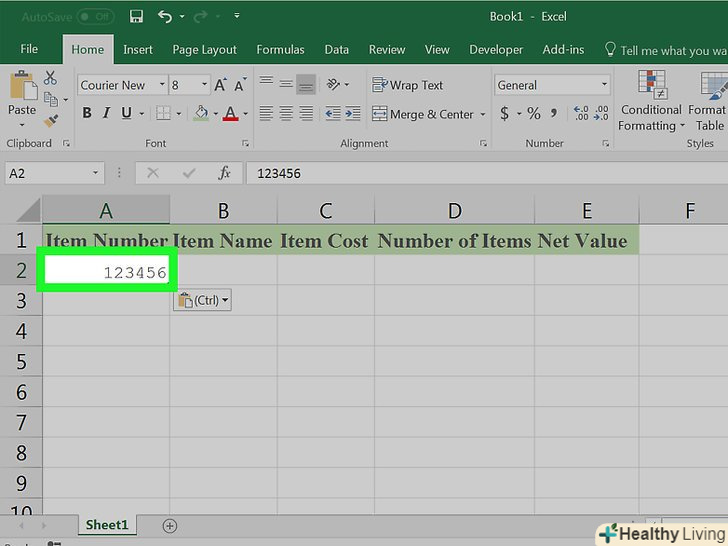Toggle the AutoSave switch
This screenshot has width=728, height=546.
click(x=95, y=17)
